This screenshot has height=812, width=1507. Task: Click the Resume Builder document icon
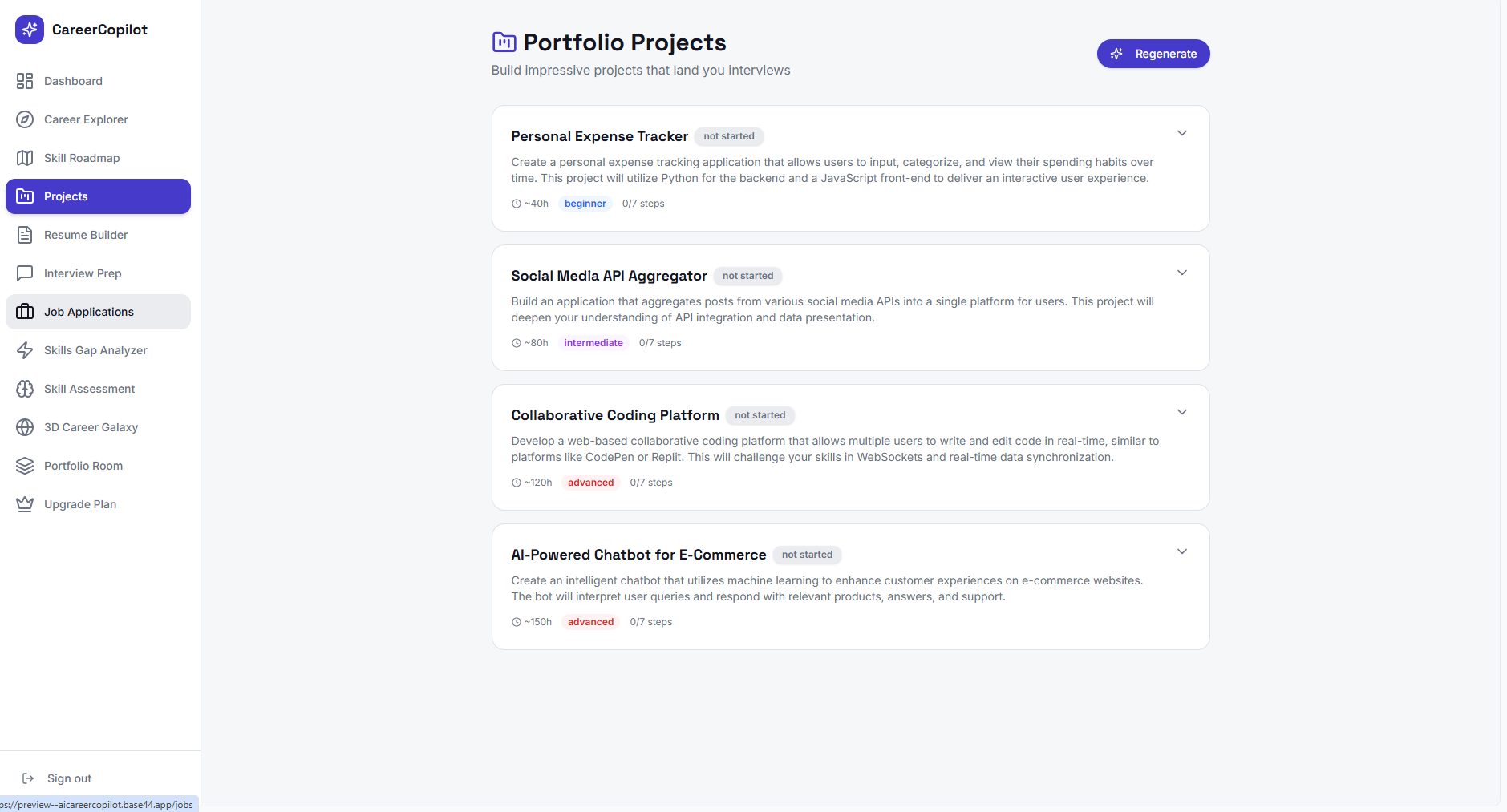(x=25, y=235)
